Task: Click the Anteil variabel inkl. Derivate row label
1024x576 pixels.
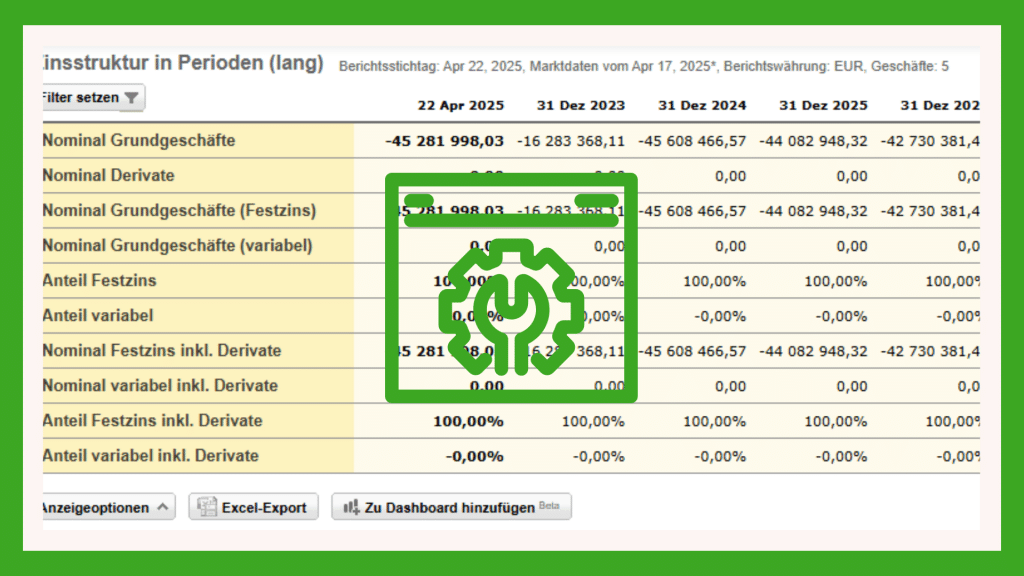Action: (x=151, y=456)
